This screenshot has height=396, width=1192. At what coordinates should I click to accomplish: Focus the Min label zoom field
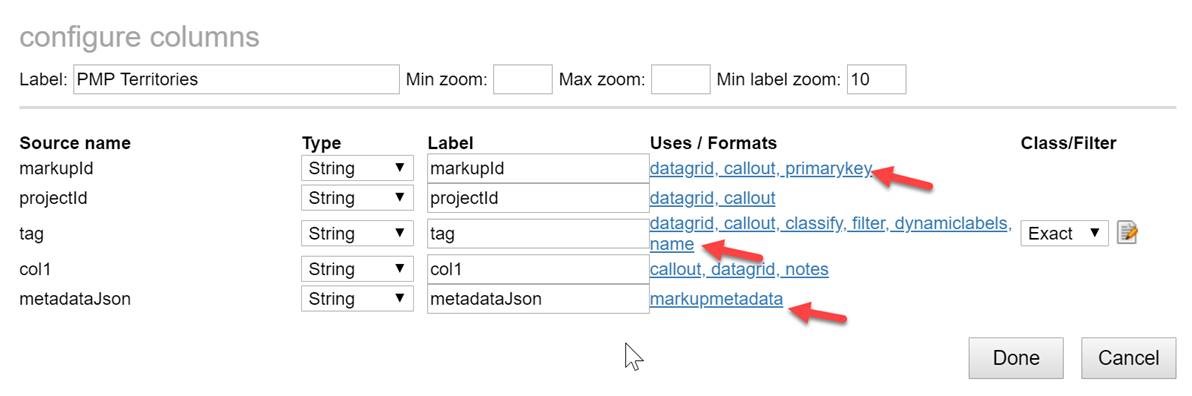click(877, 79)
